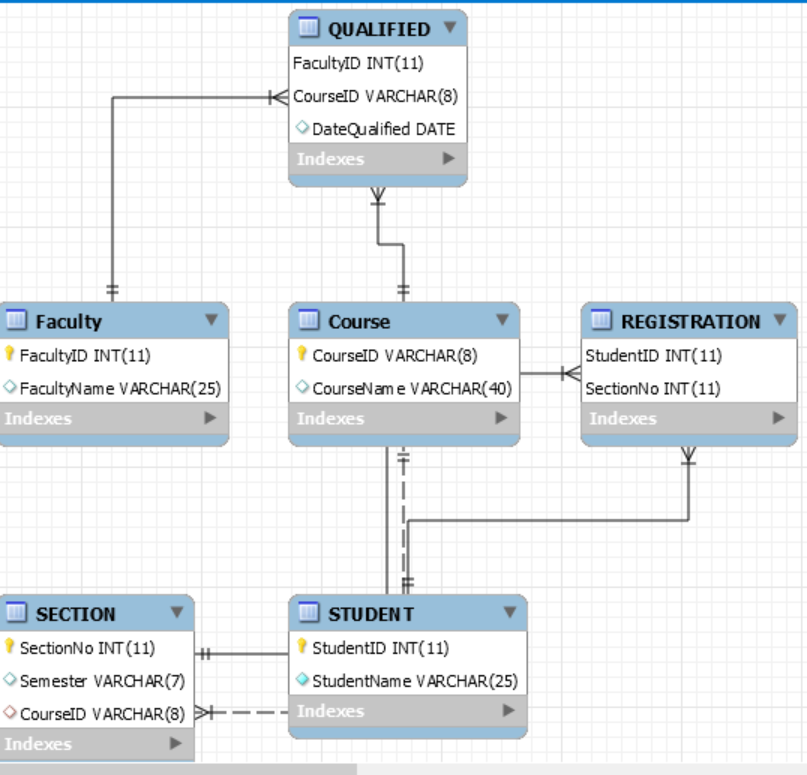807x775 pixels.
Task: Click the Course table header icon
Action: click(306, 322)
